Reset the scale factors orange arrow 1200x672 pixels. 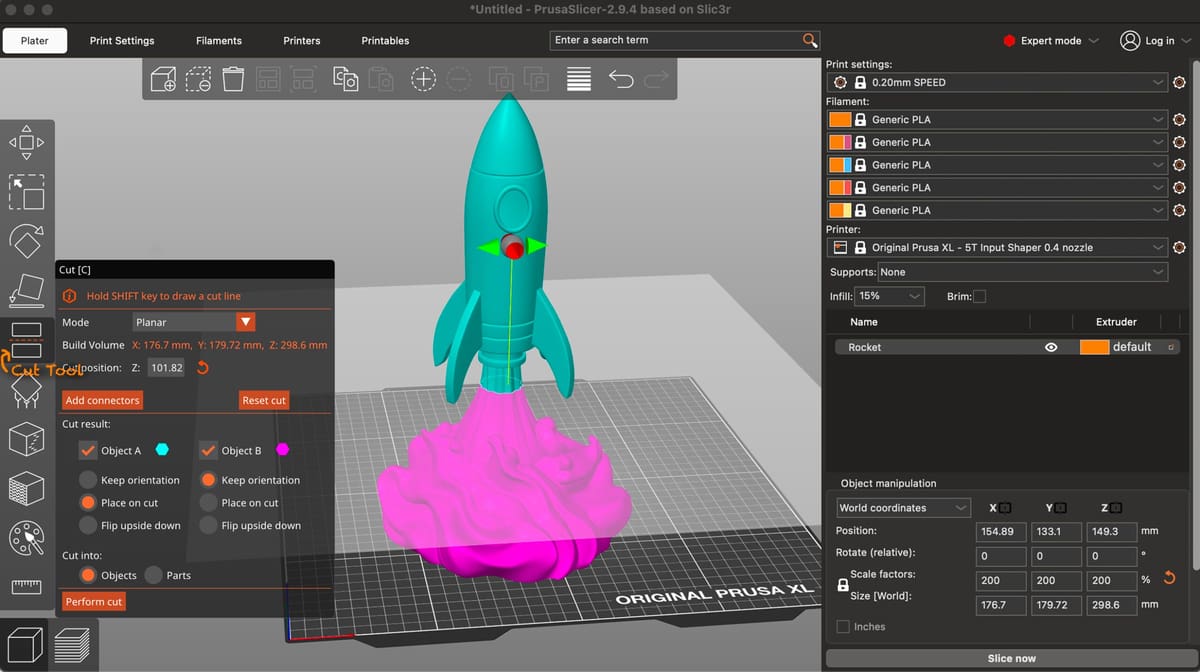(x=1169, y=579)
